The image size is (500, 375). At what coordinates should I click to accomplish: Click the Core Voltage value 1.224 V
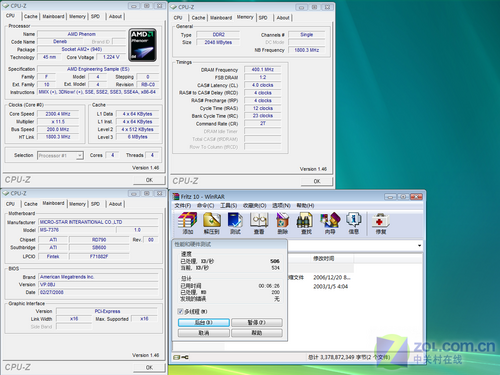pos(111,57)
